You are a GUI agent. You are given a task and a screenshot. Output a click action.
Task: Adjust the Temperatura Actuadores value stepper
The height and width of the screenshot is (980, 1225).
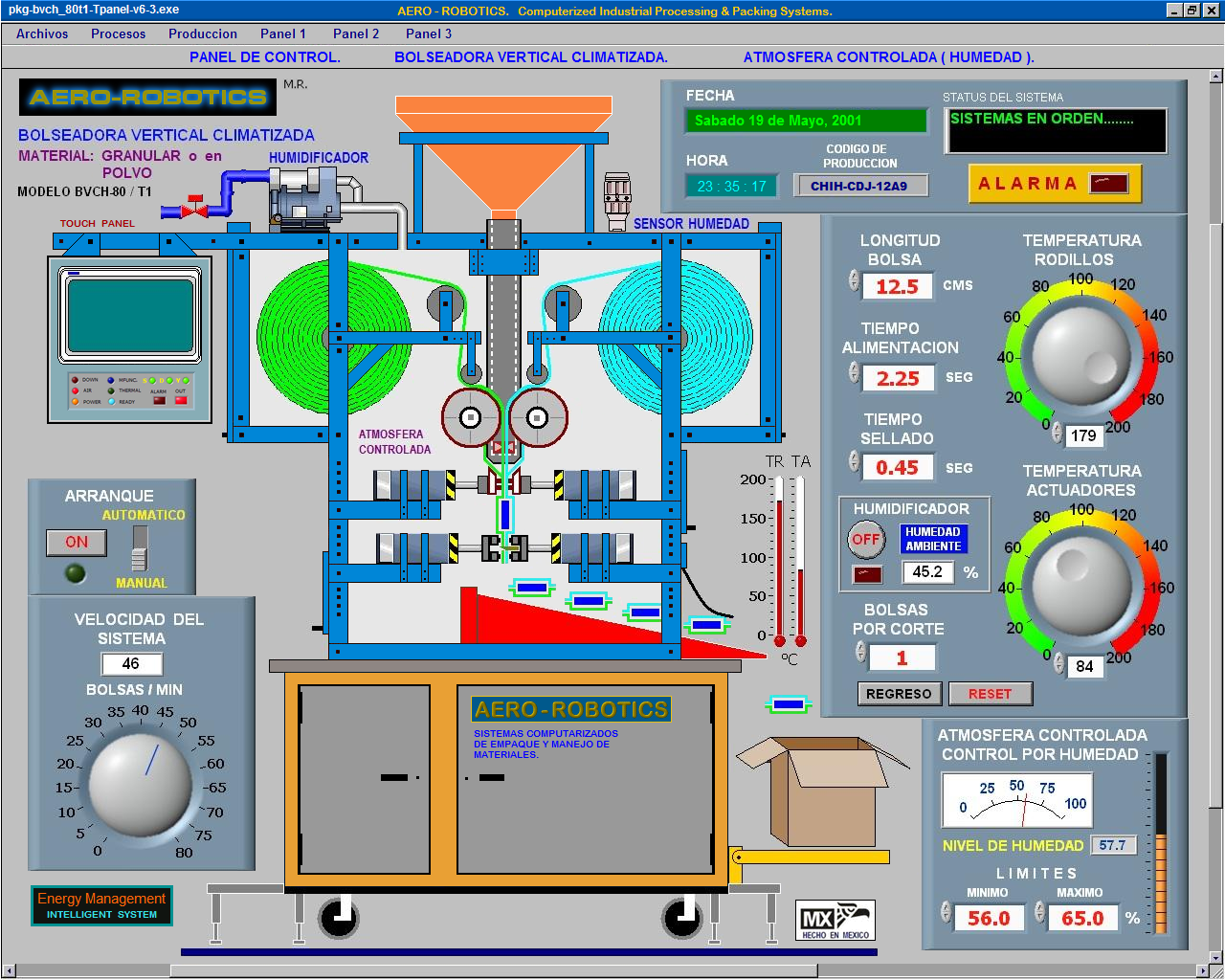pyautogui.click(x=1058, y=663)
